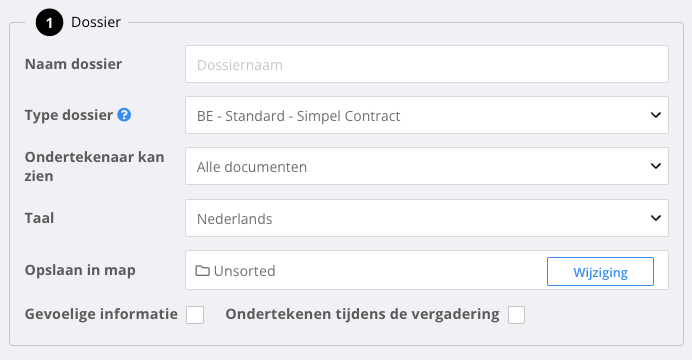Click the chevron arrow in Type dossier field
The height and width of the screenshot is (360, 692).
tap(656, 115)
